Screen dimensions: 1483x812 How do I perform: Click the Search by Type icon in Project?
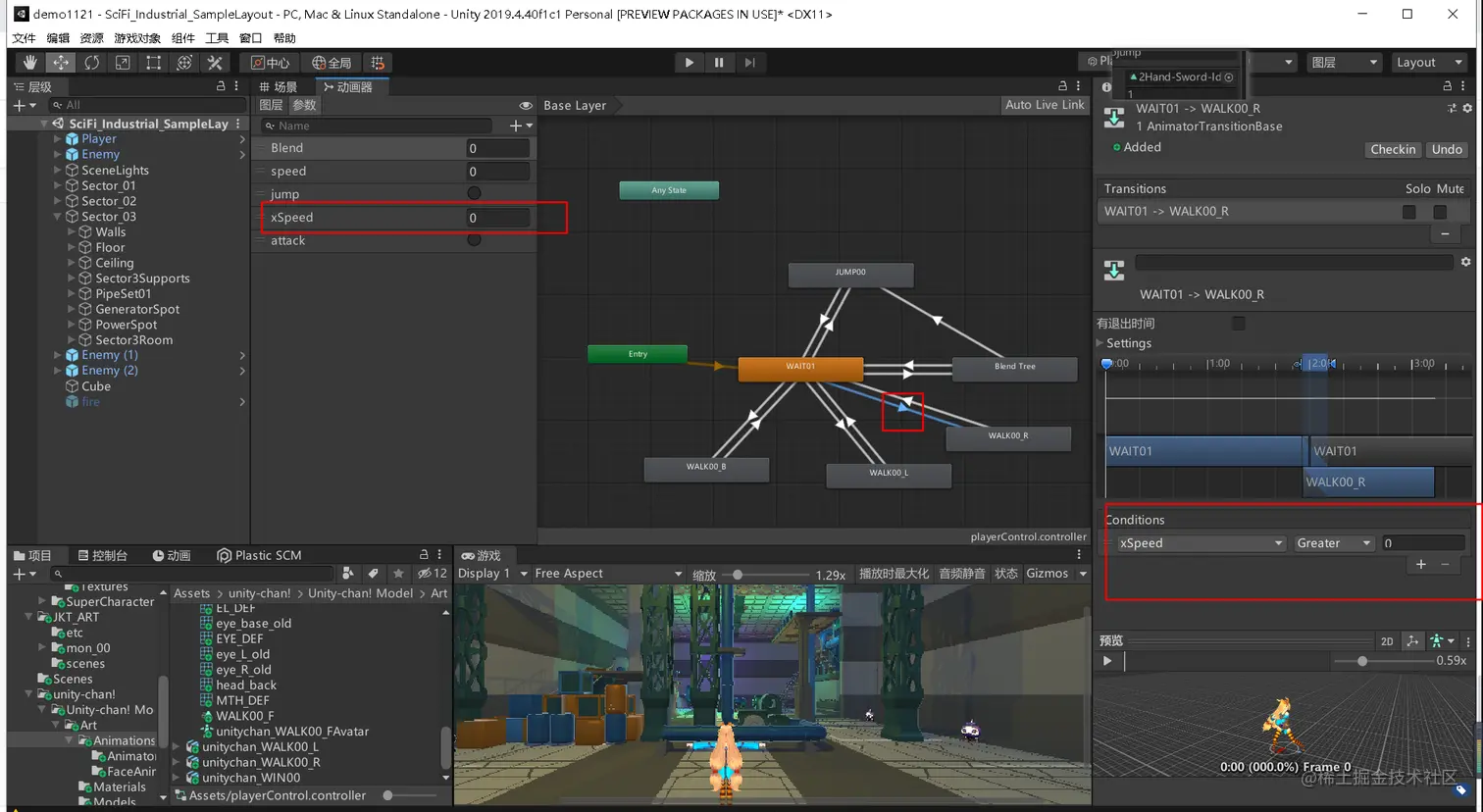348,574
